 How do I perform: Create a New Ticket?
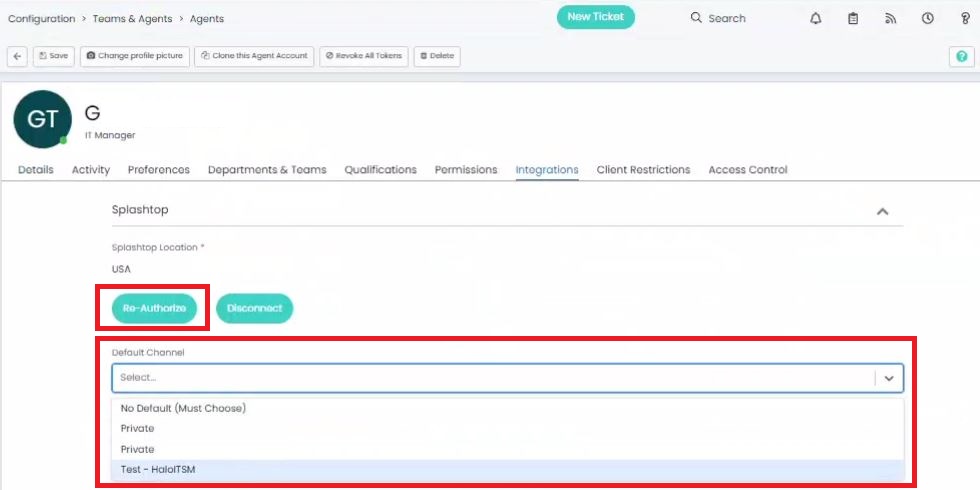(x=596, y=18)
